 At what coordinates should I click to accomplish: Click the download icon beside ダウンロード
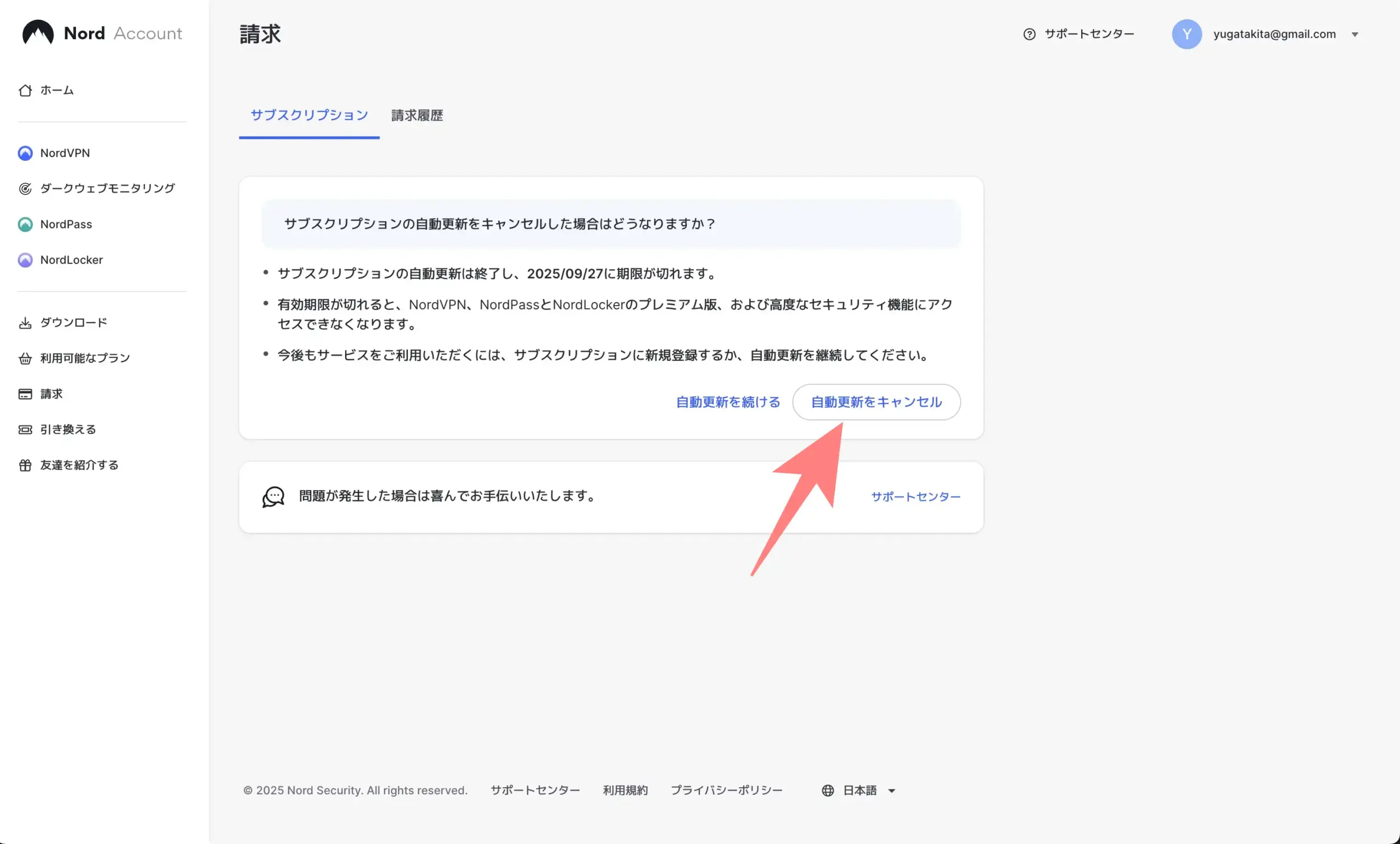point(25,323)
